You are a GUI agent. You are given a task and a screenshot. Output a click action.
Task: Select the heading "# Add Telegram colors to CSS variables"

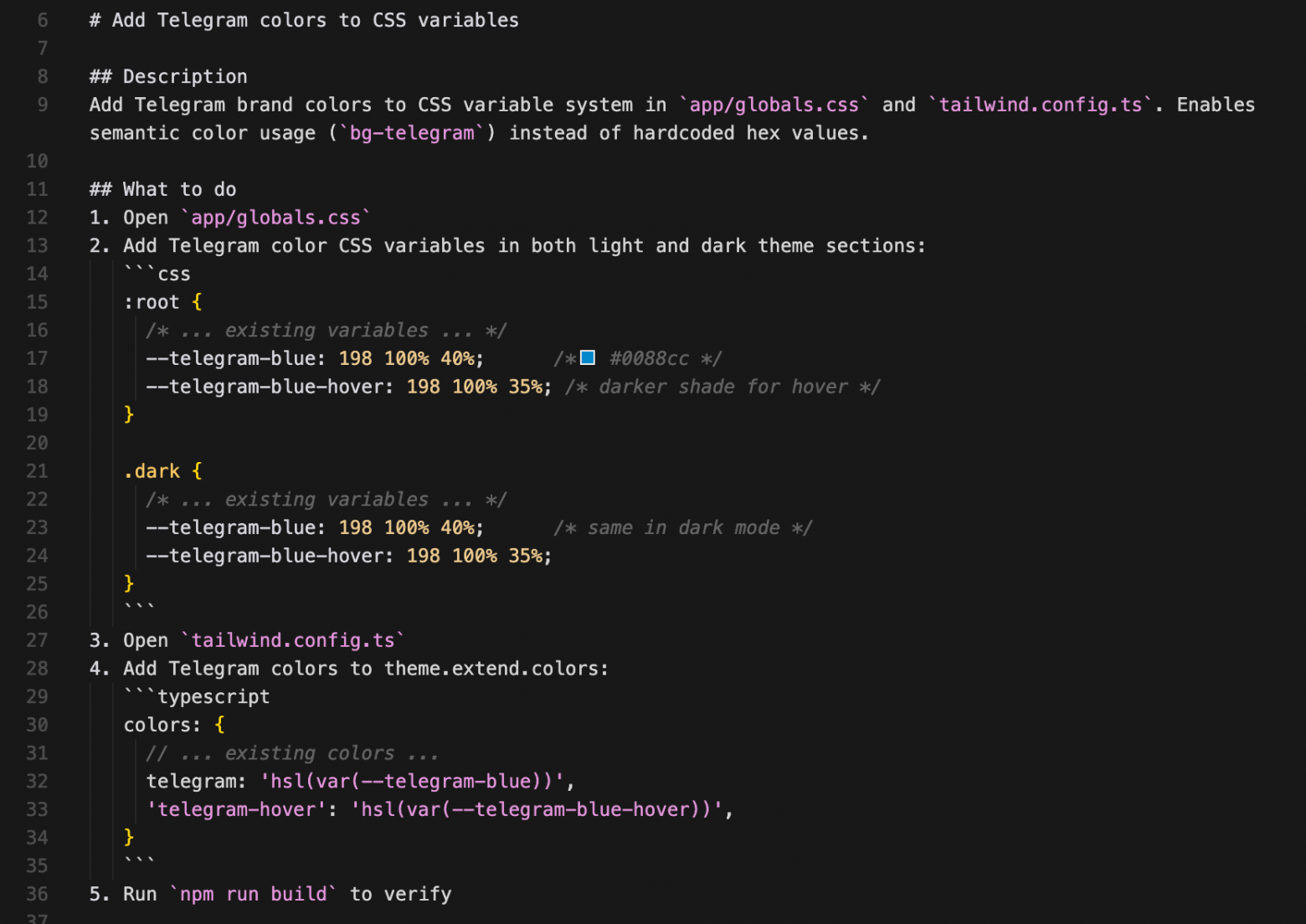click(304, 20)
